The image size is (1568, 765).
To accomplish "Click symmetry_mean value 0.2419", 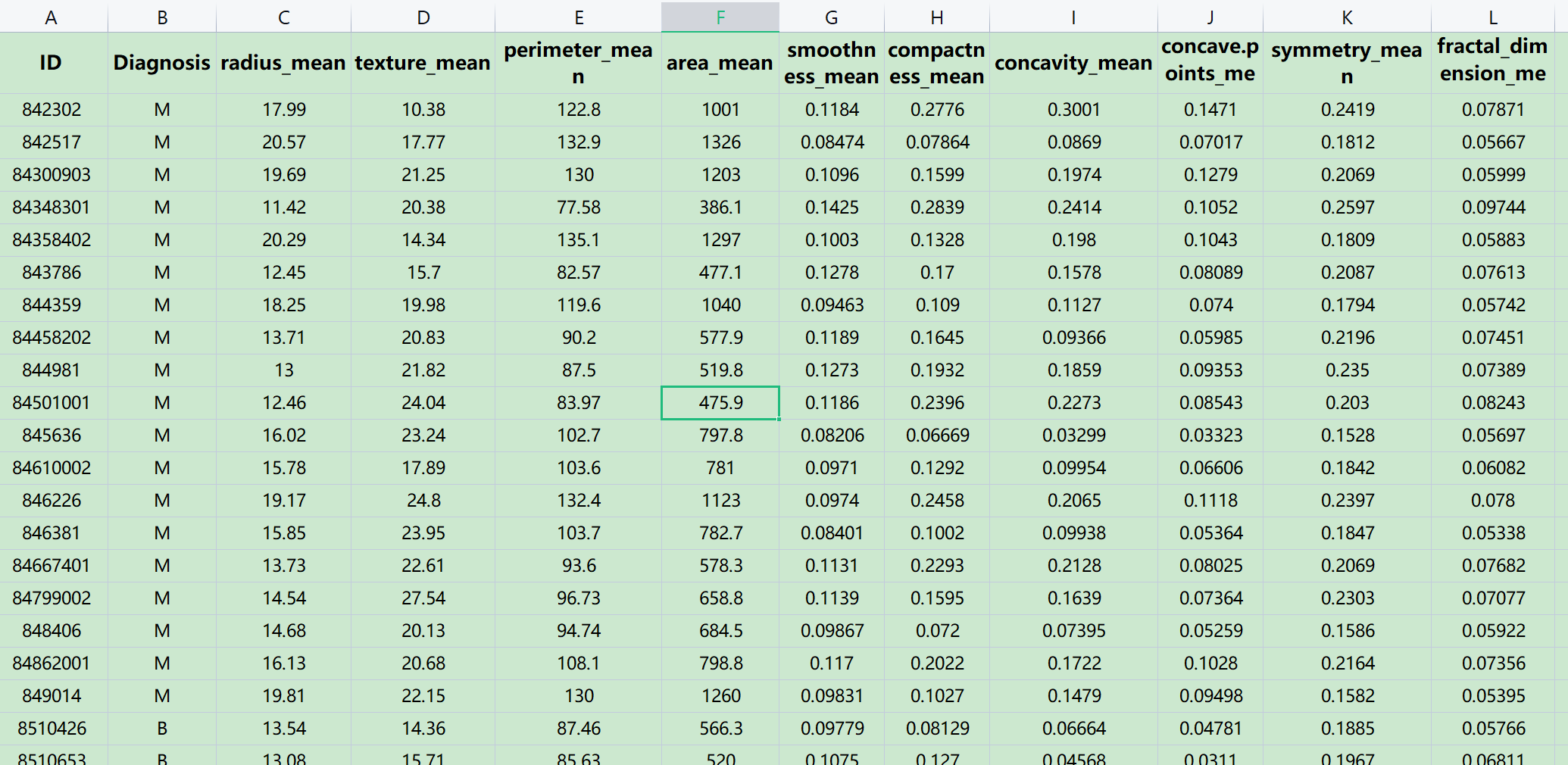I will point(1347,110).
